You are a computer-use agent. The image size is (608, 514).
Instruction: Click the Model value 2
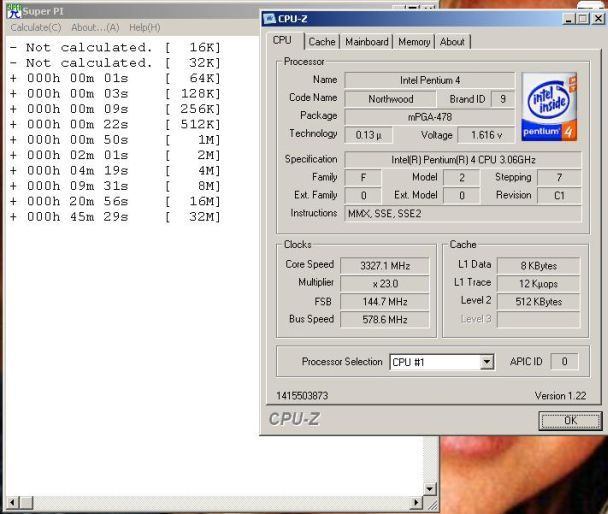461,178
